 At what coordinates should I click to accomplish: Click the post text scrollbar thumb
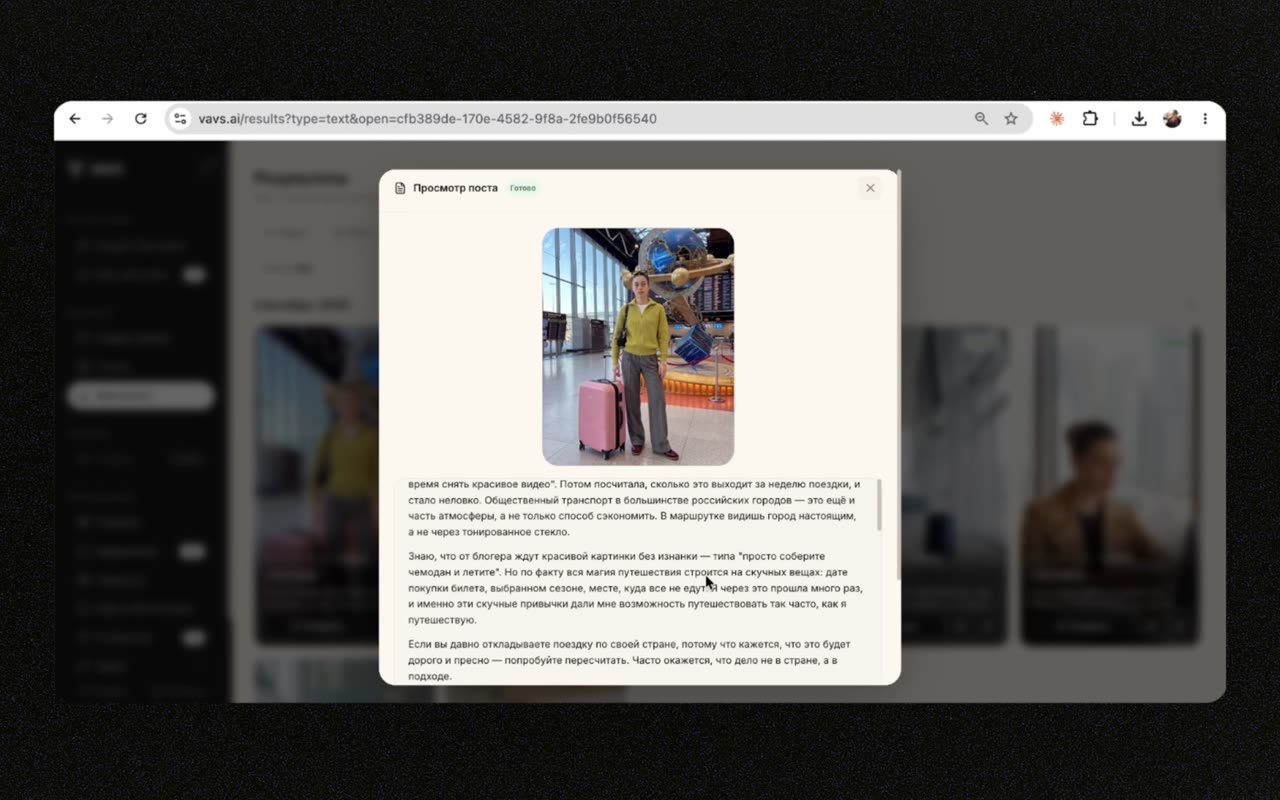point(879,504)
